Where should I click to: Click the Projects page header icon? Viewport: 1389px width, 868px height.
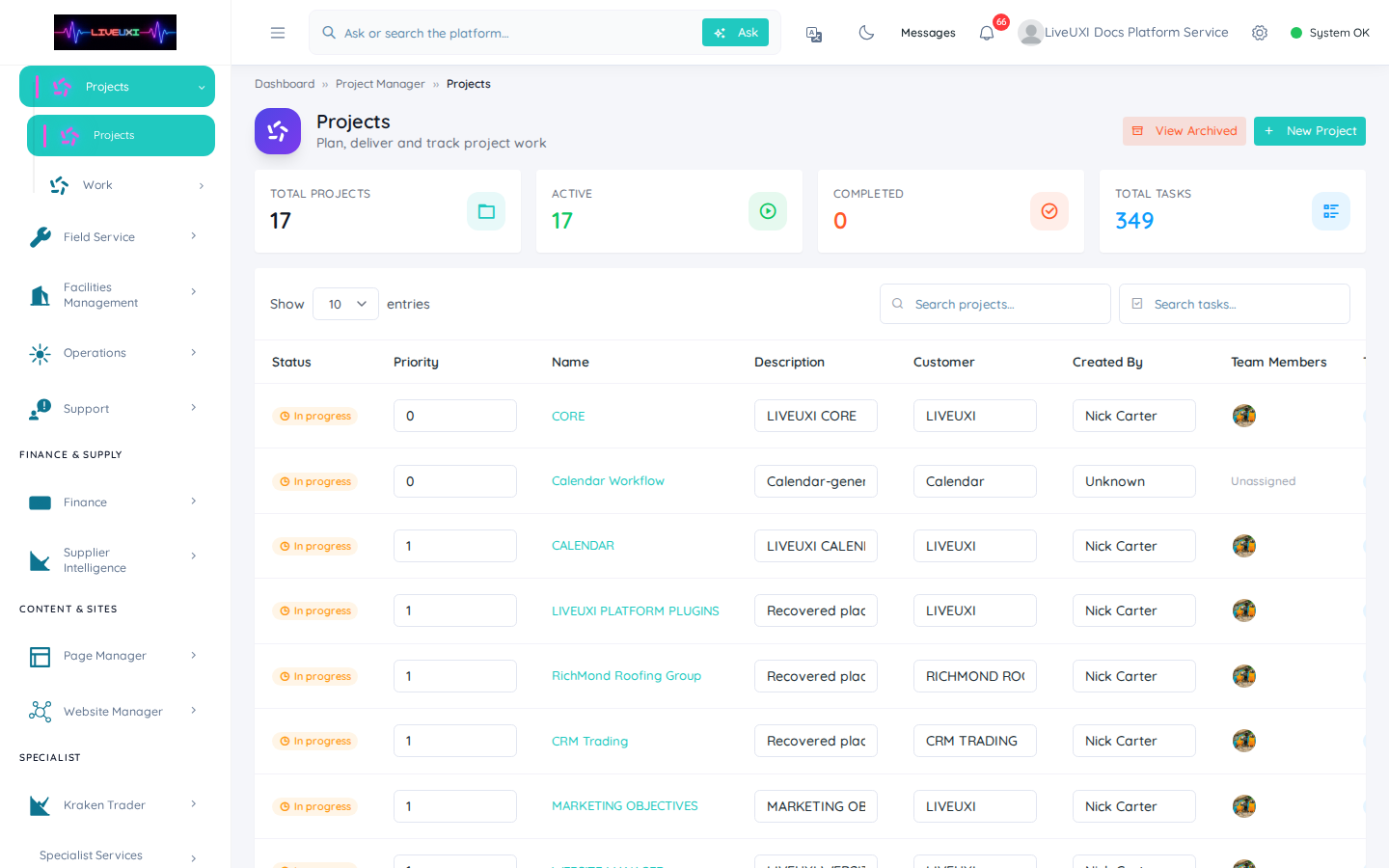(278, 131)
